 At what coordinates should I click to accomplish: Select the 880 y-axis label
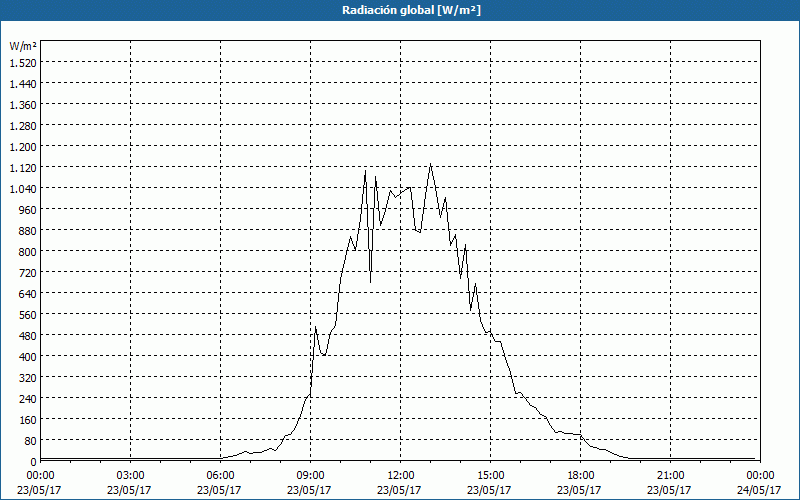coord(29,231)
